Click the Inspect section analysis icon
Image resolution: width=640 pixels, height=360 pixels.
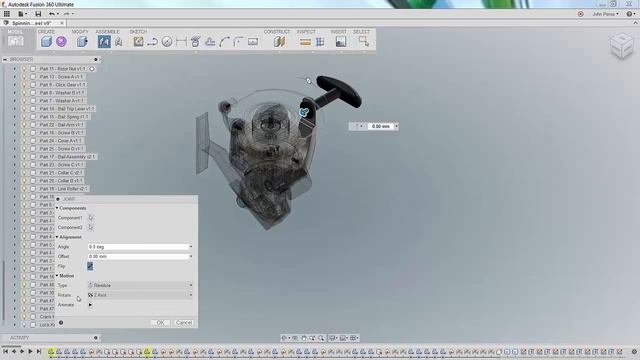coord(320,41)
